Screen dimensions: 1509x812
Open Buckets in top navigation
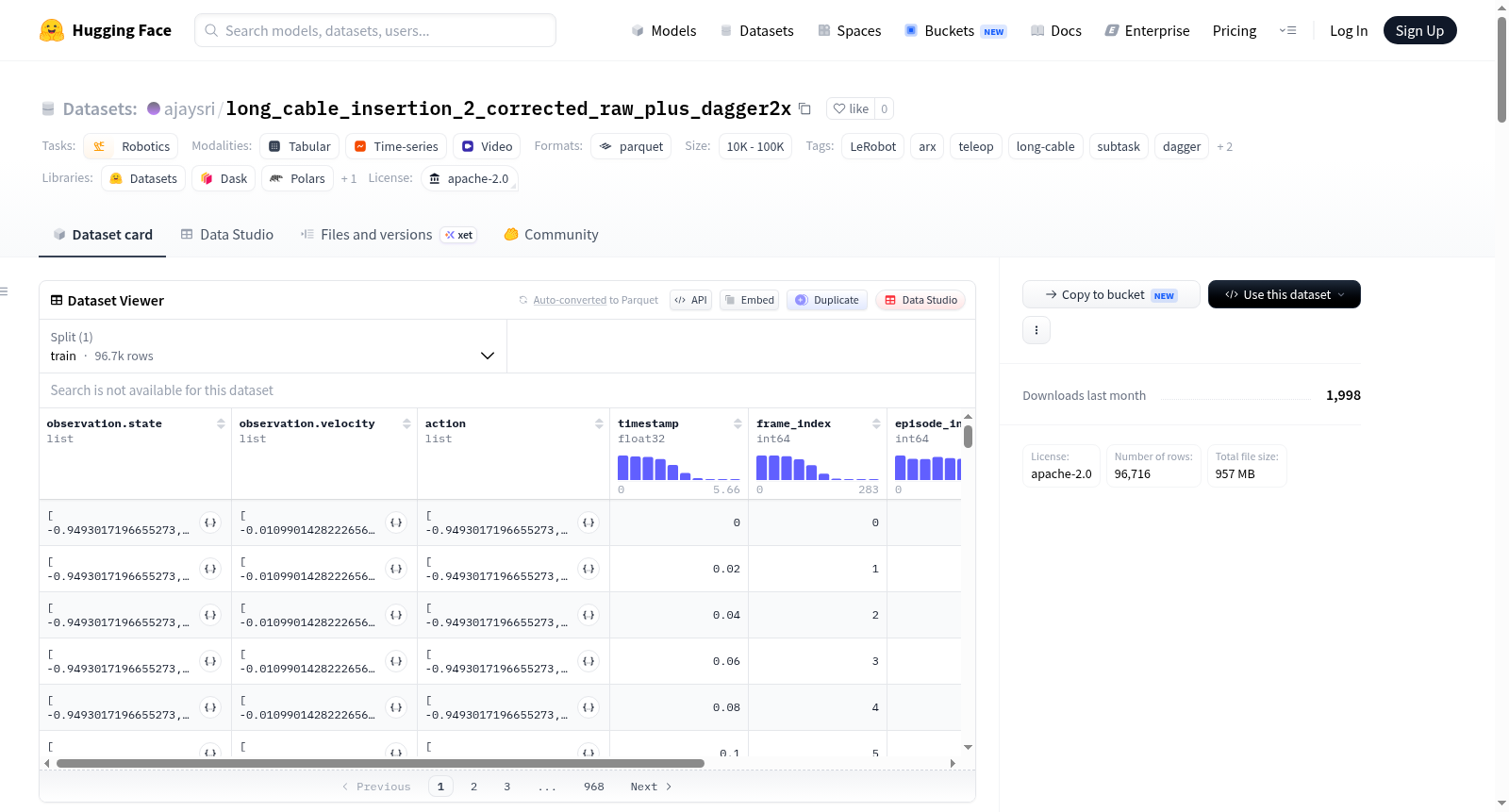pos(954,30)
